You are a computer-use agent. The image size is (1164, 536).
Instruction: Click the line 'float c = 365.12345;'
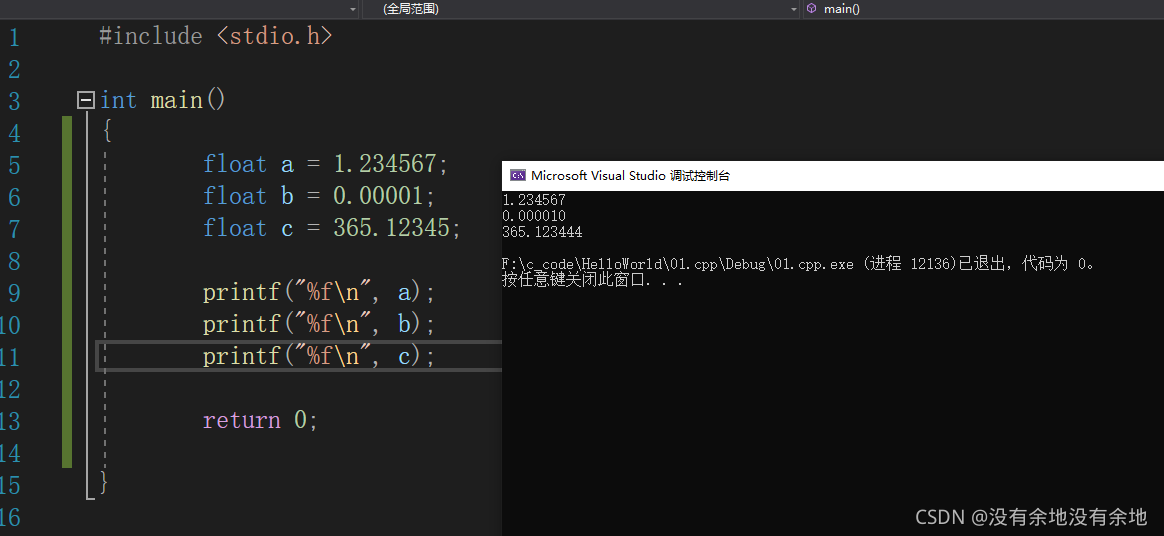pyautogui.click(x=332, y=227)
